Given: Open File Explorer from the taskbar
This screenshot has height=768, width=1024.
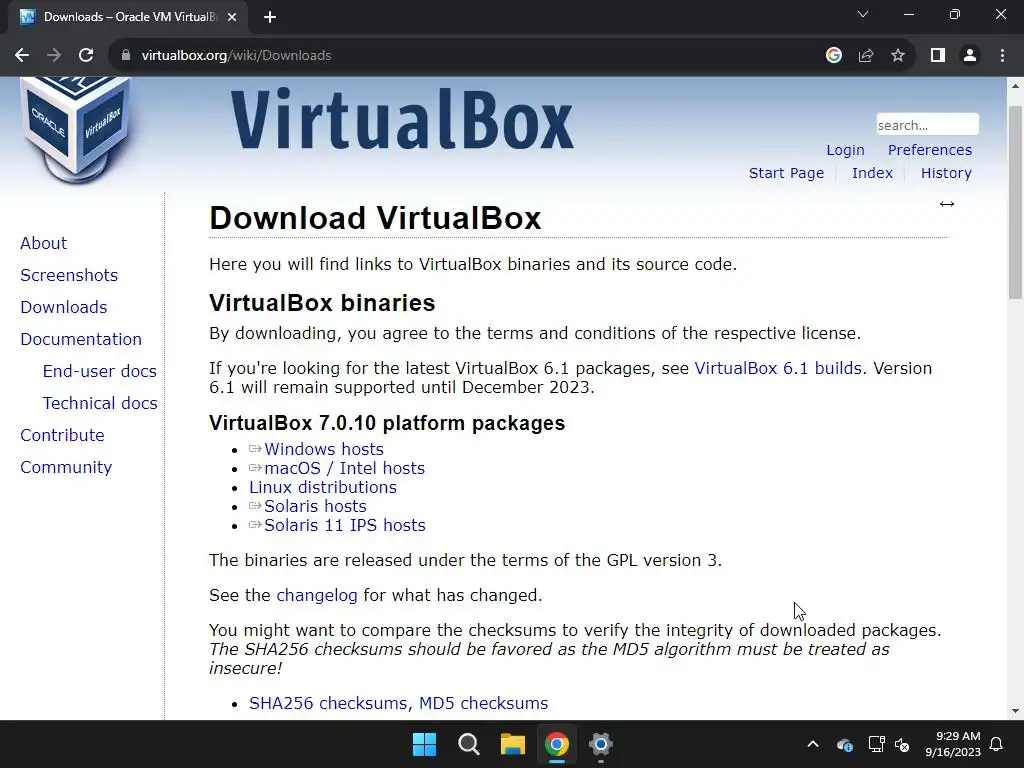Looking at the screenshot, I should coord(513,744).
